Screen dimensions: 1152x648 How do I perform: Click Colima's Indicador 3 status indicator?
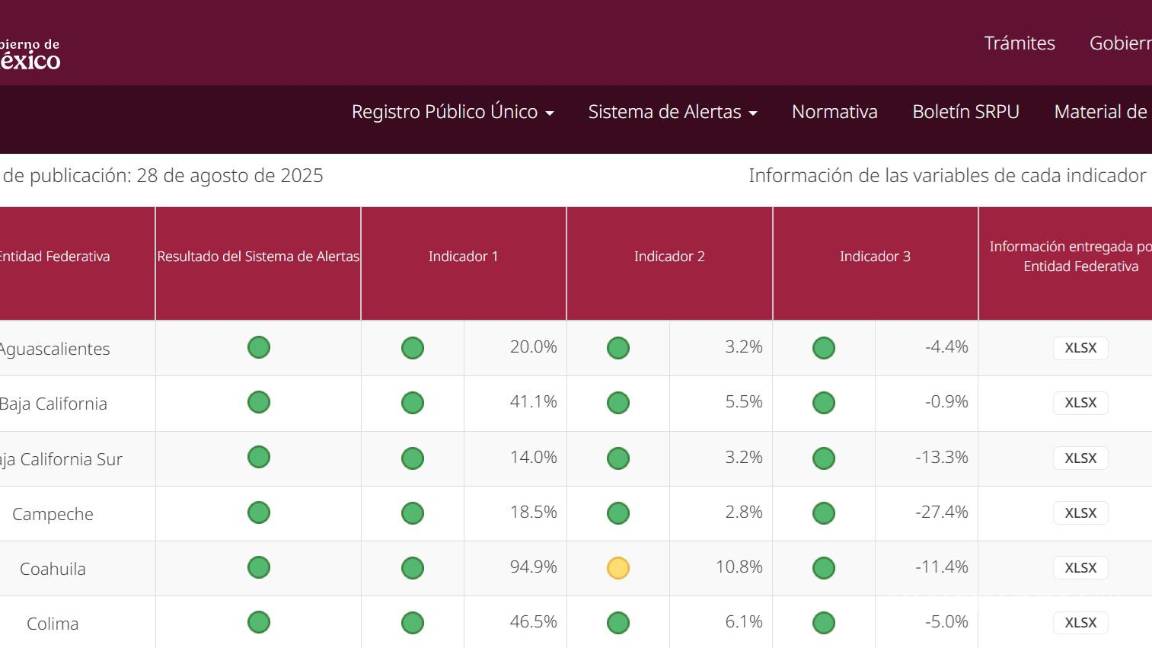tap(823, 622)
